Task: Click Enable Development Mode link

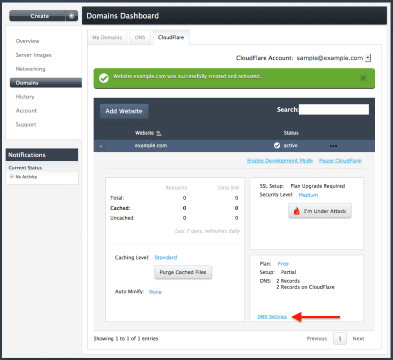Action: (x=280, y=161)
